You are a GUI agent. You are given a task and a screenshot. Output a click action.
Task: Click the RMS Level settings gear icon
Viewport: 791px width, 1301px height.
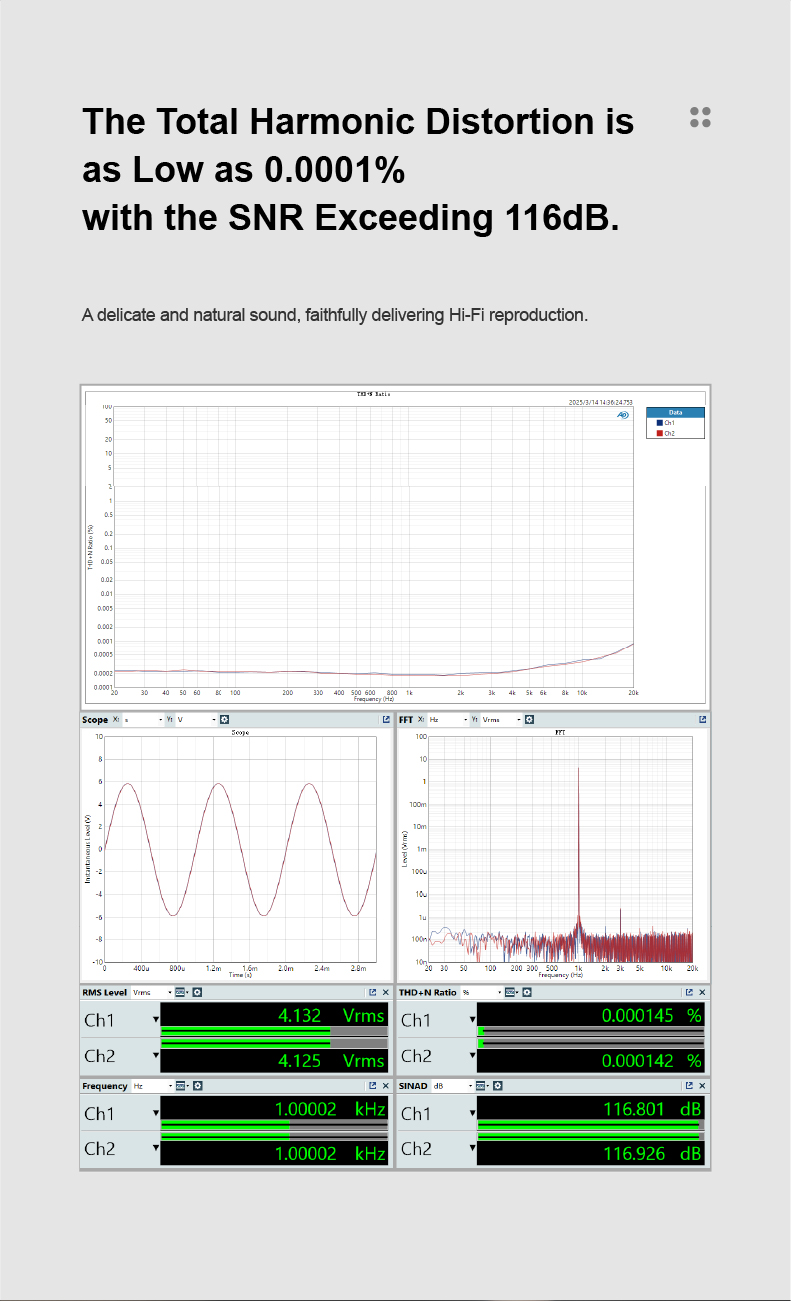197,992
